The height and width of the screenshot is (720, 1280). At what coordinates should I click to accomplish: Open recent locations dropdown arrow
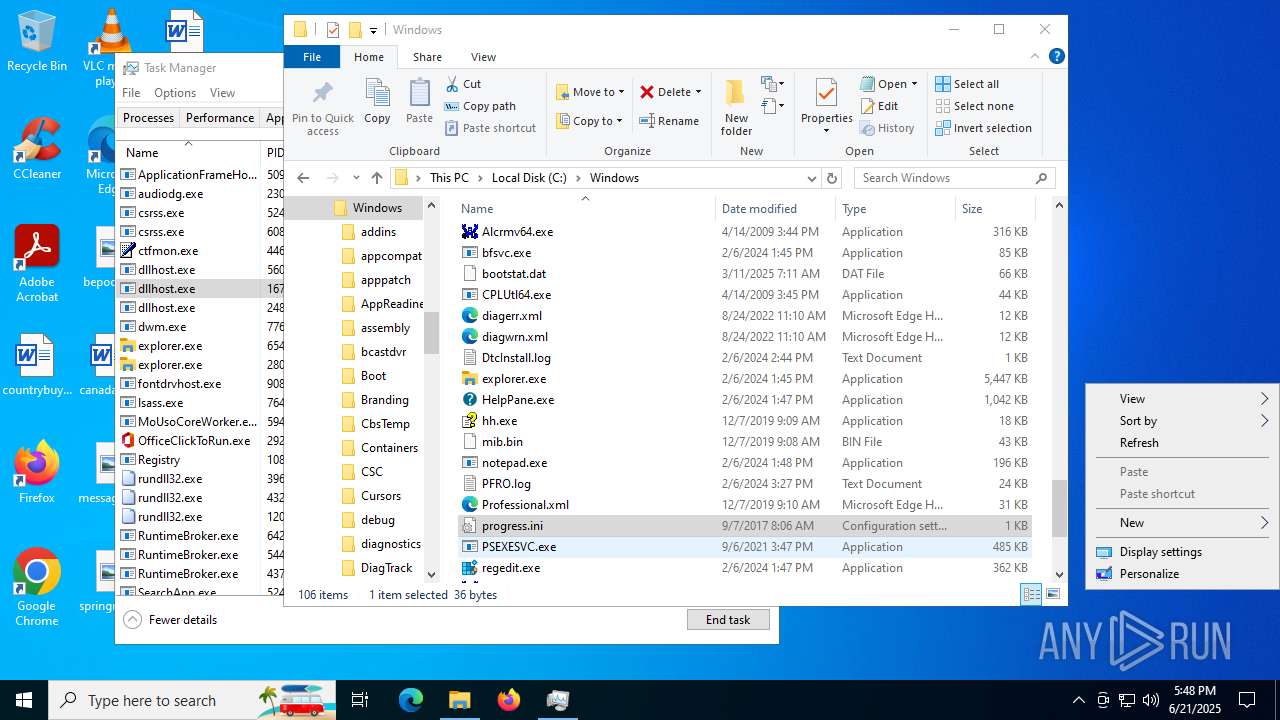pos(356,178)
